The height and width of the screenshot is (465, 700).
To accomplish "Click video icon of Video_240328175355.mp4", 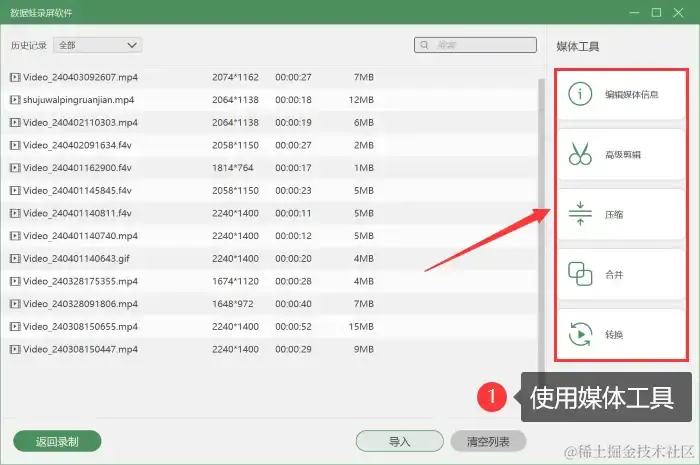I will tap(15, 281).
